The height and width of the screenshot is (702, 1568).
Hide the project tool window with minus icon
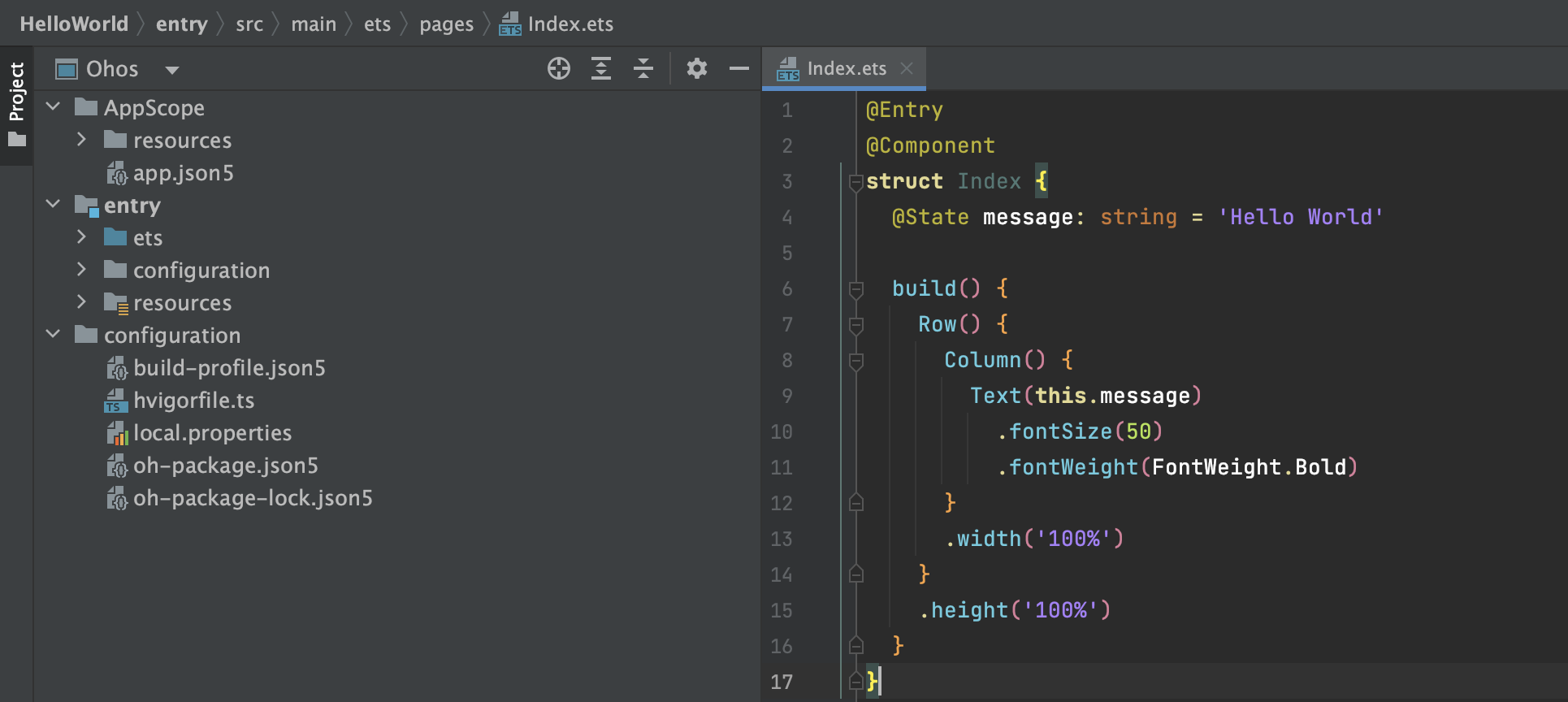(739, 68)
